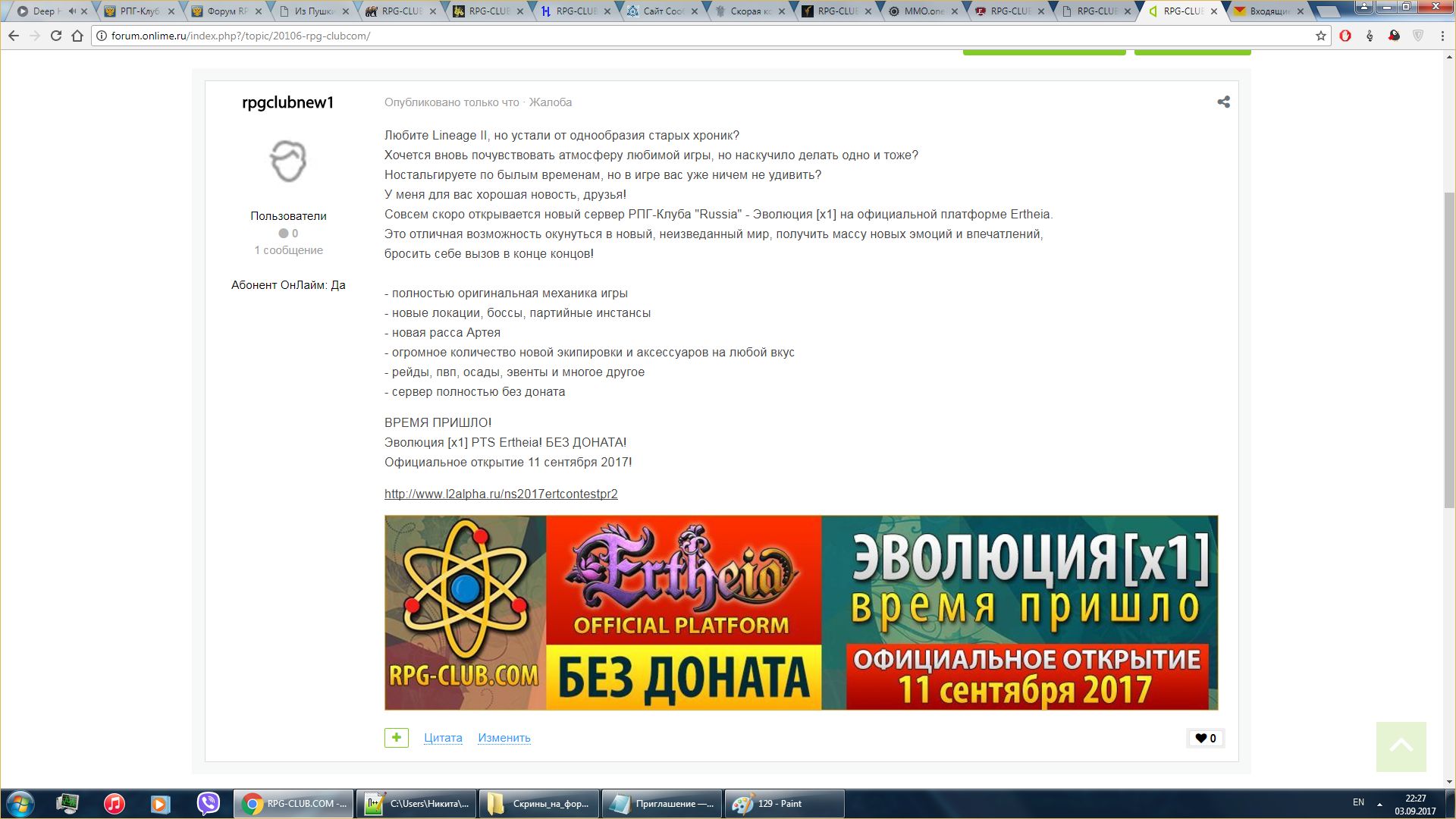This screenshot has width=1456, height=819.
Task: Click the '1 сообщение' post count text
Action: click(x=288, y=250)
